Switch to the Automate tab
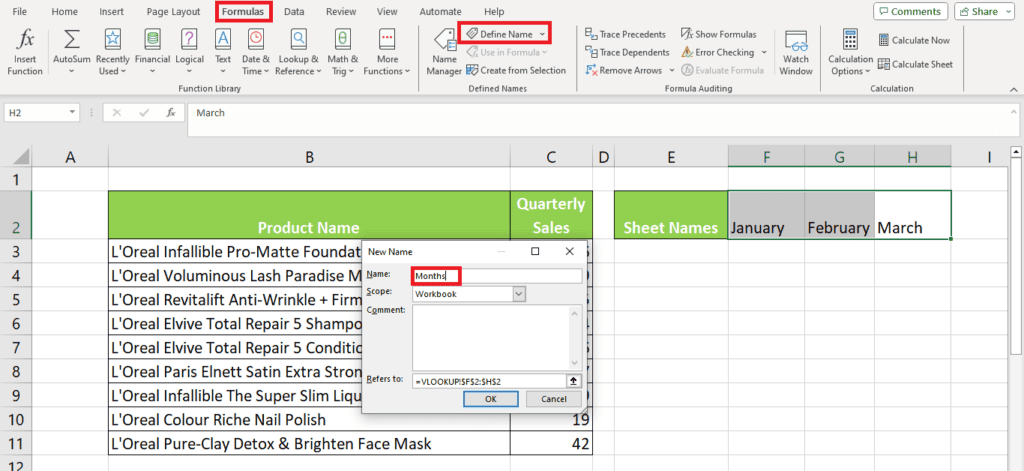The height and width of the screenshot is (471, 1024). tap(441, 12)
